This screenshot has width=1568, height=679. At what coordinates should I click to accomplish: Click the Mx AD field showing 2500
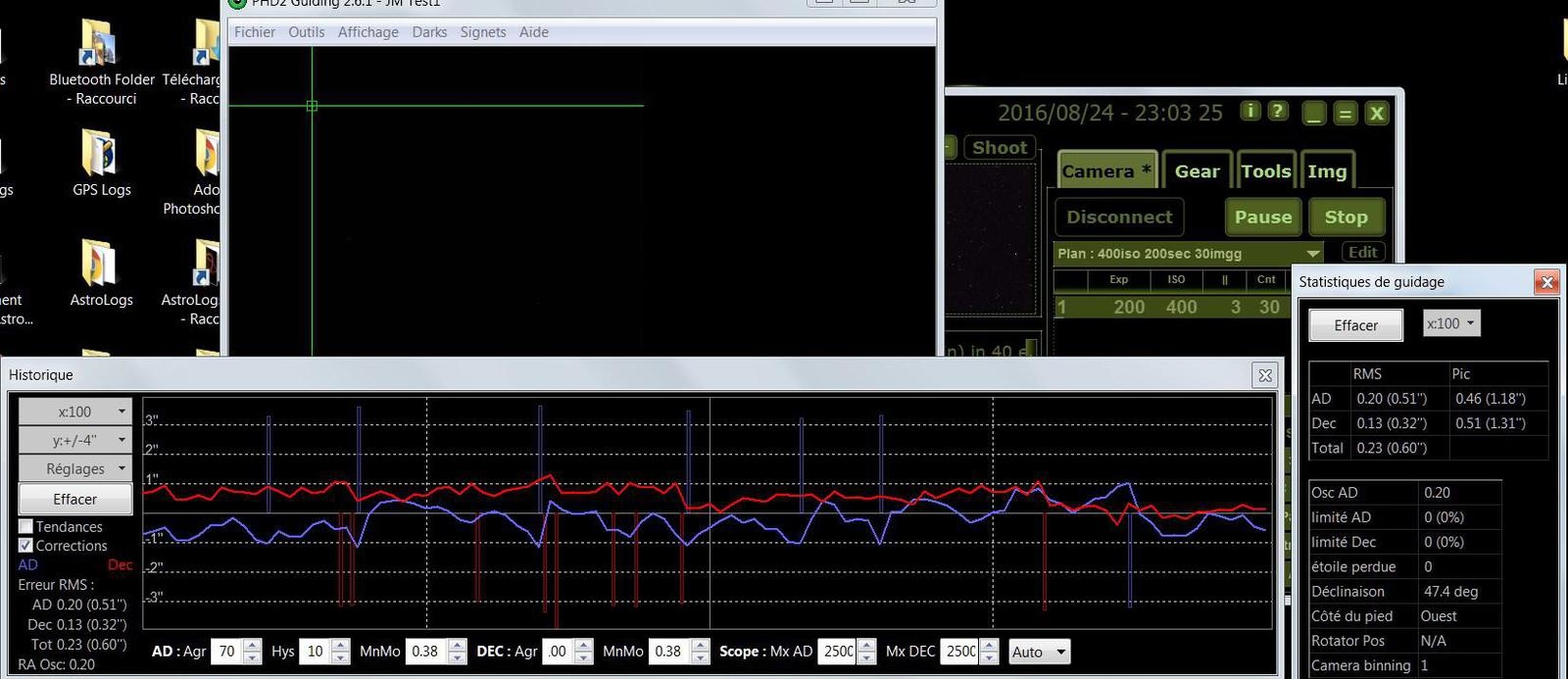pos(838,652)
